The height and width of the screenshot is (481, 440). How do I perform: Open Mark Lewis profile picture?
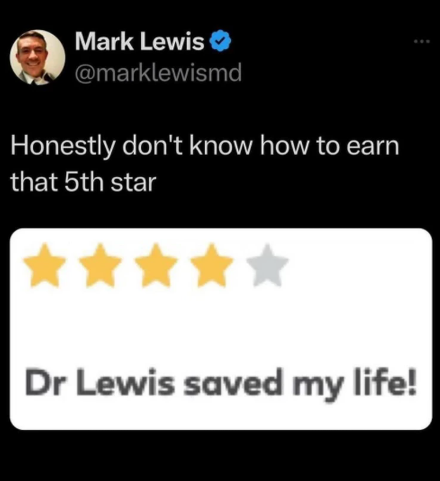pyautogui.click(x=37, y=58)
